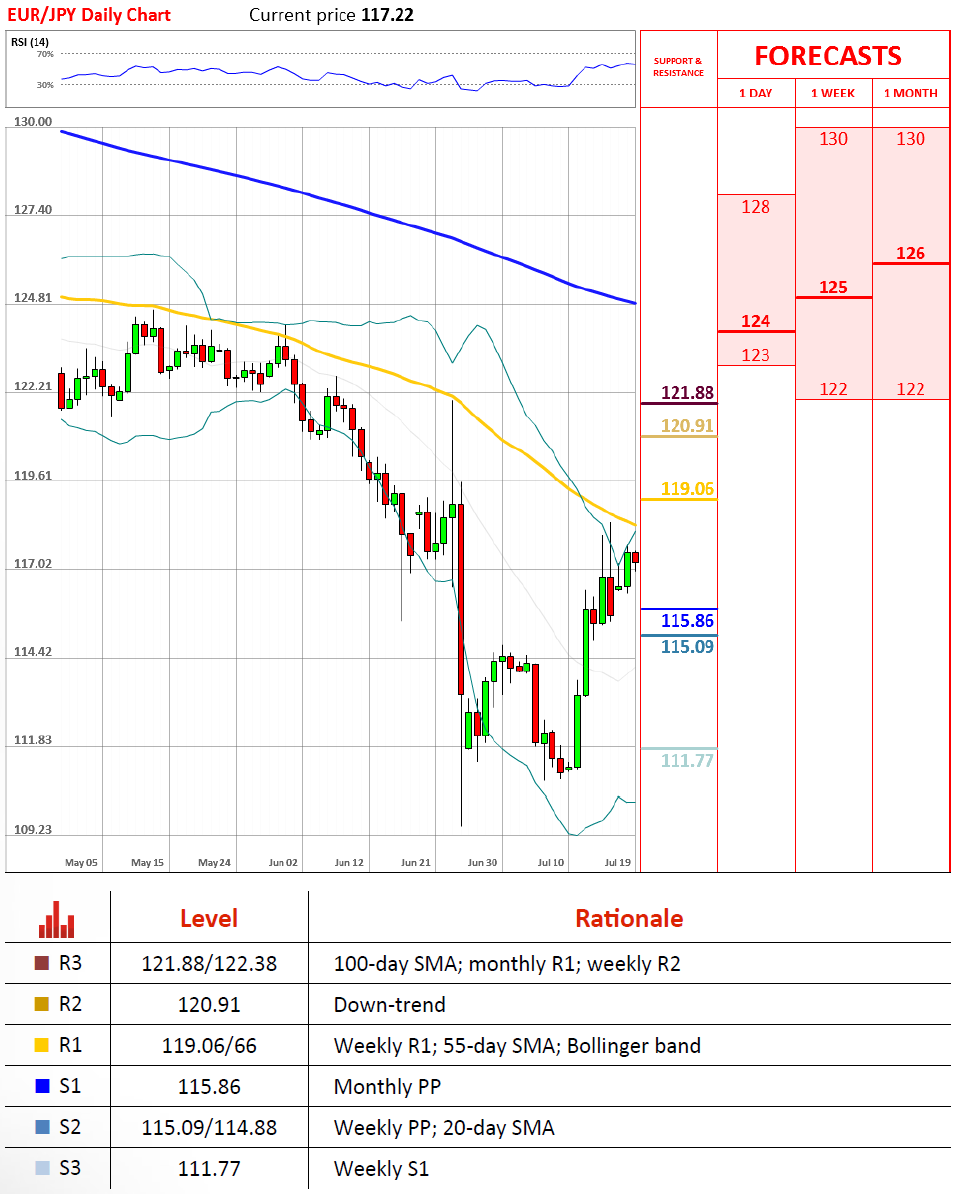Click the Monthly PP rationale text

coord(387,1087)
